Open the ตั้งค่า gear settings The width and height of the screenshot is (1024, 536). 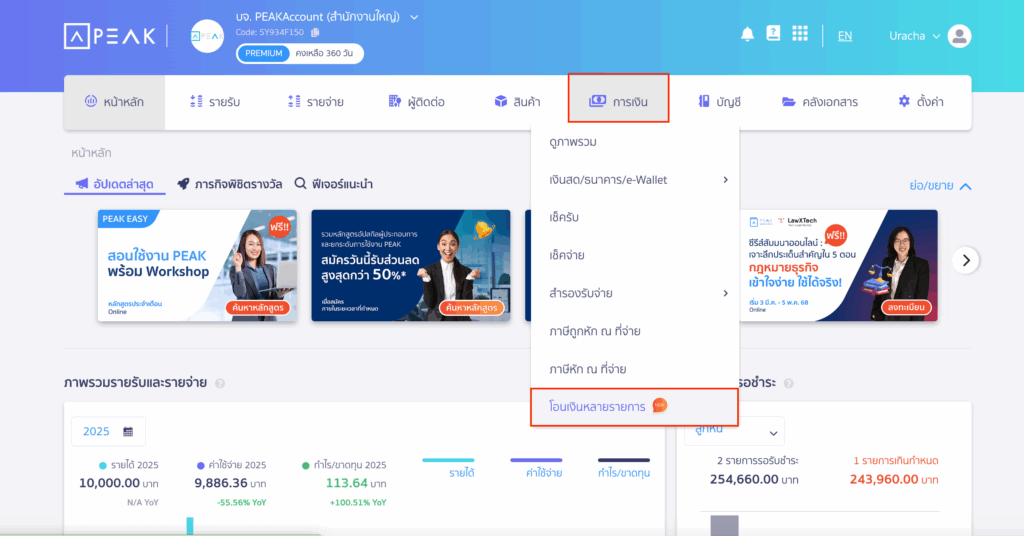click(921, 102)
